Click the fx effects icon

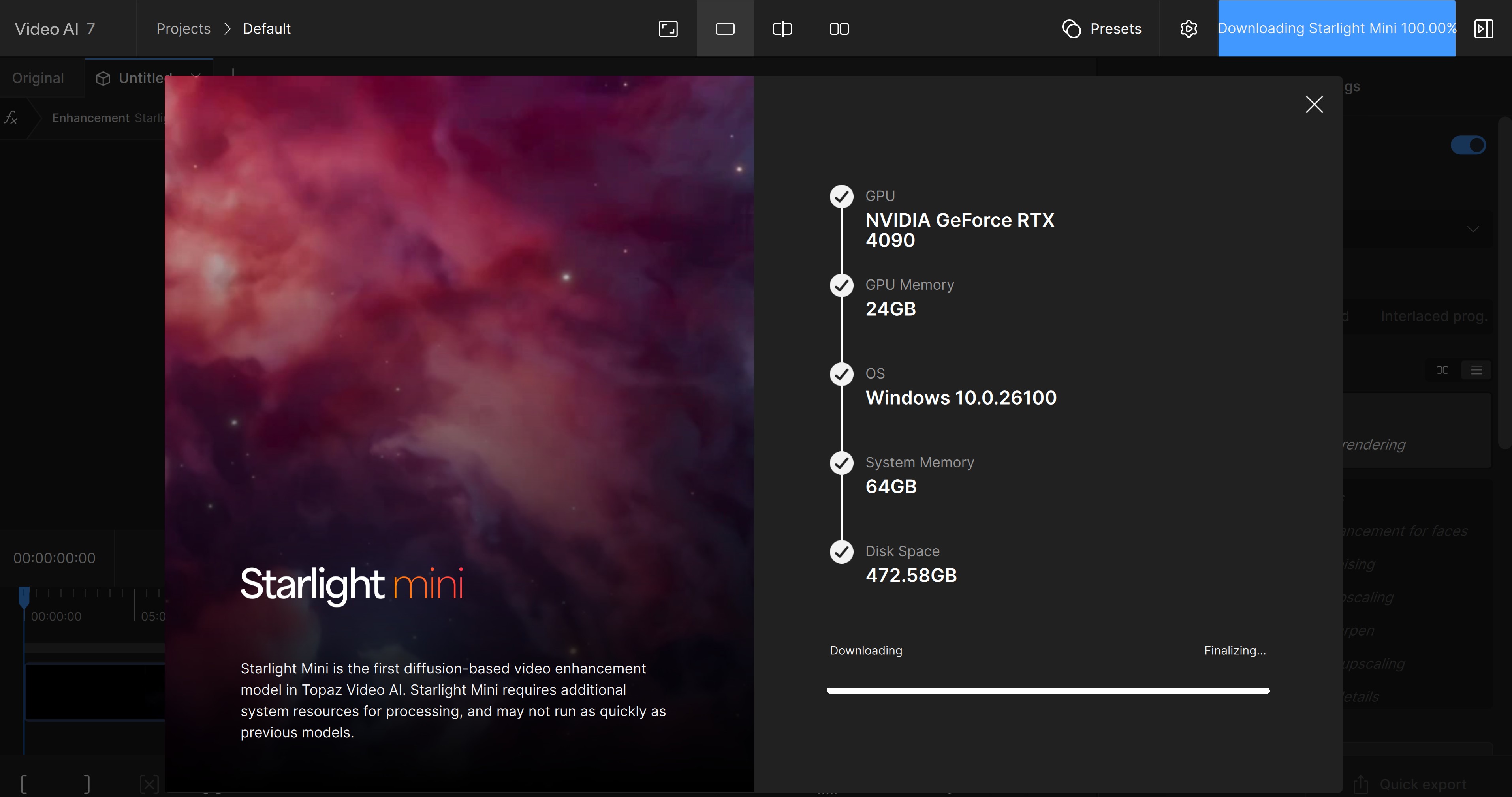(11, 118)
